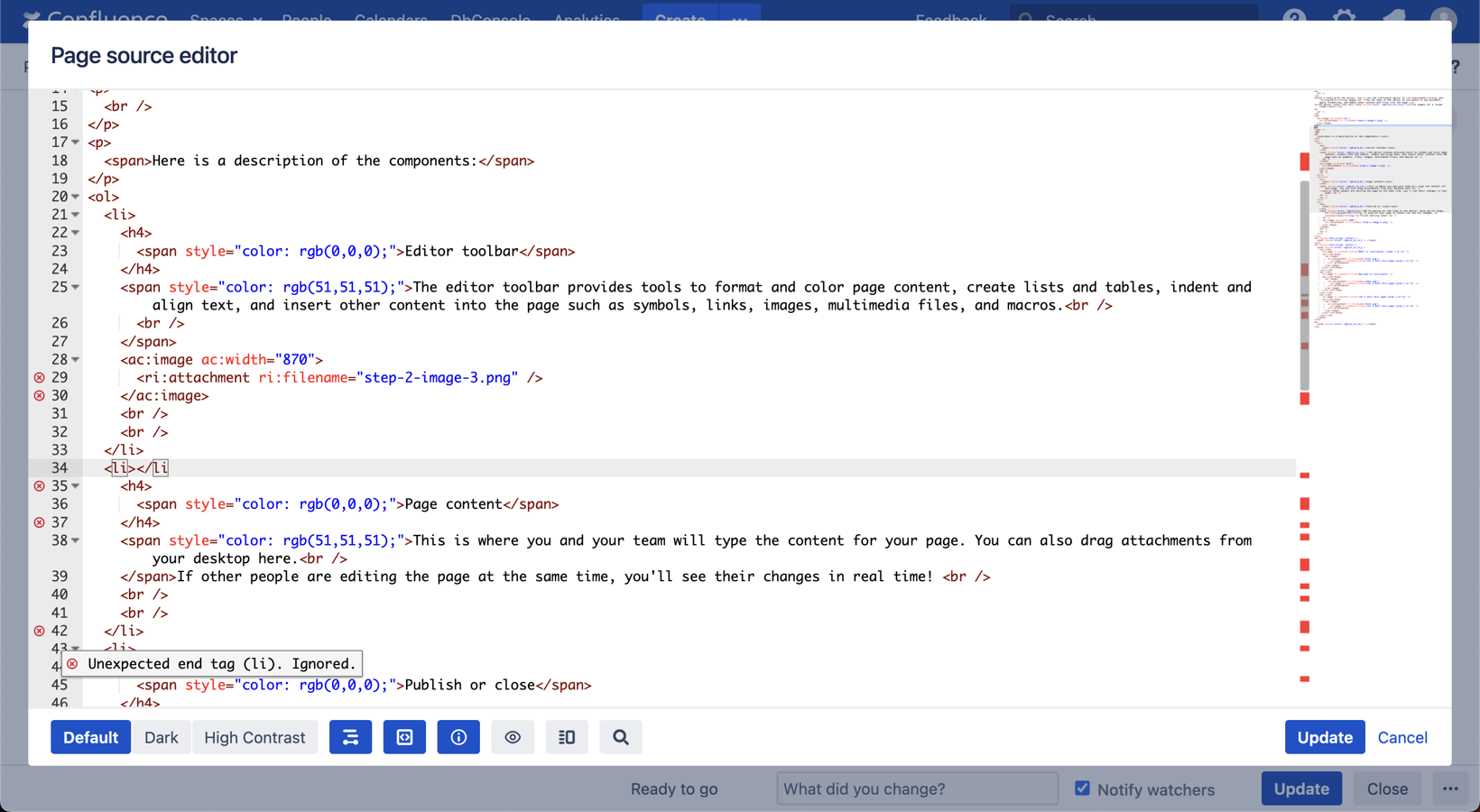
Task: Open search in the source editor
Action: 621,737
